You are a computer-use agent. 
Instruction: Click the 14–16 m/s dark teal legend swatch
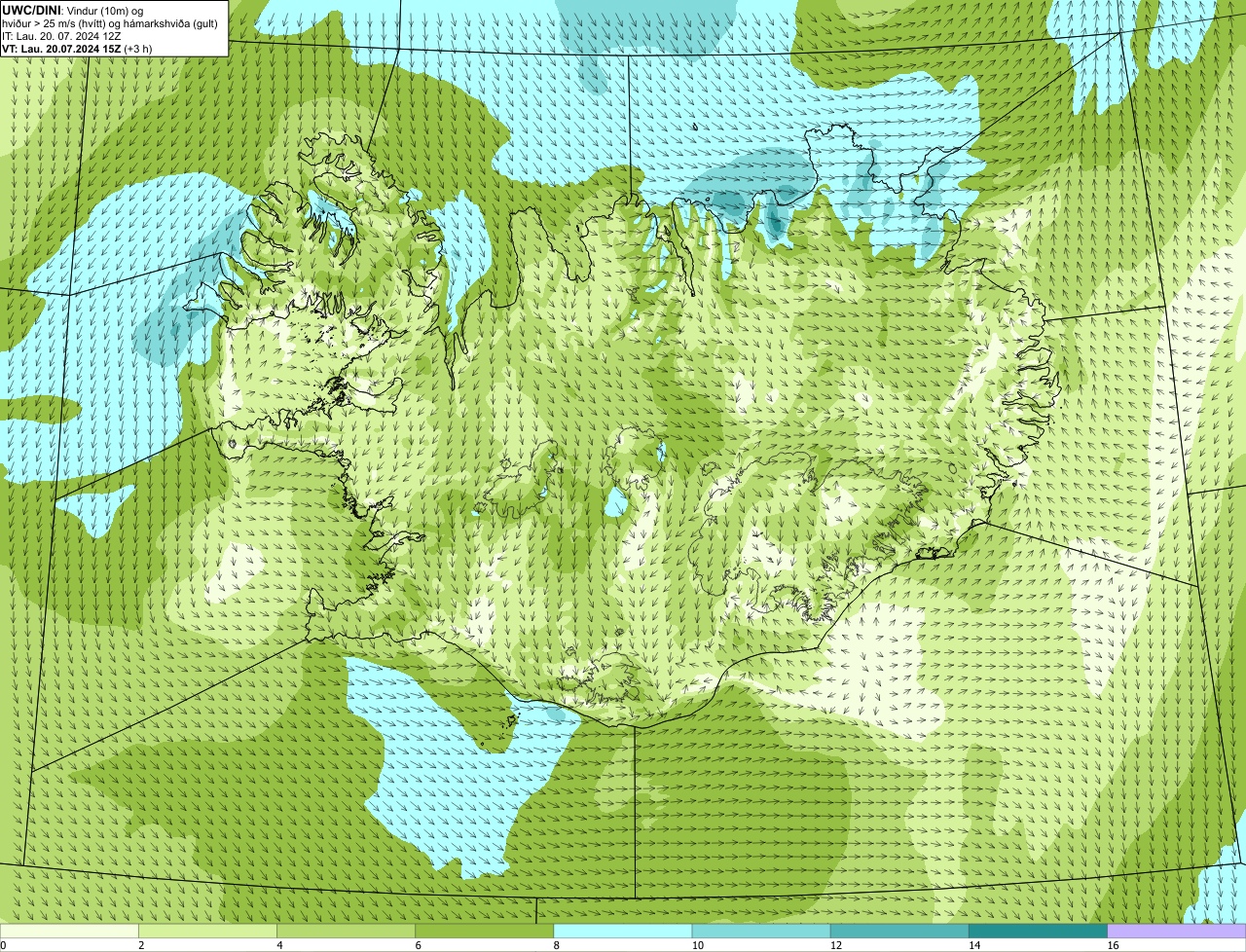tap(1038, 931)
